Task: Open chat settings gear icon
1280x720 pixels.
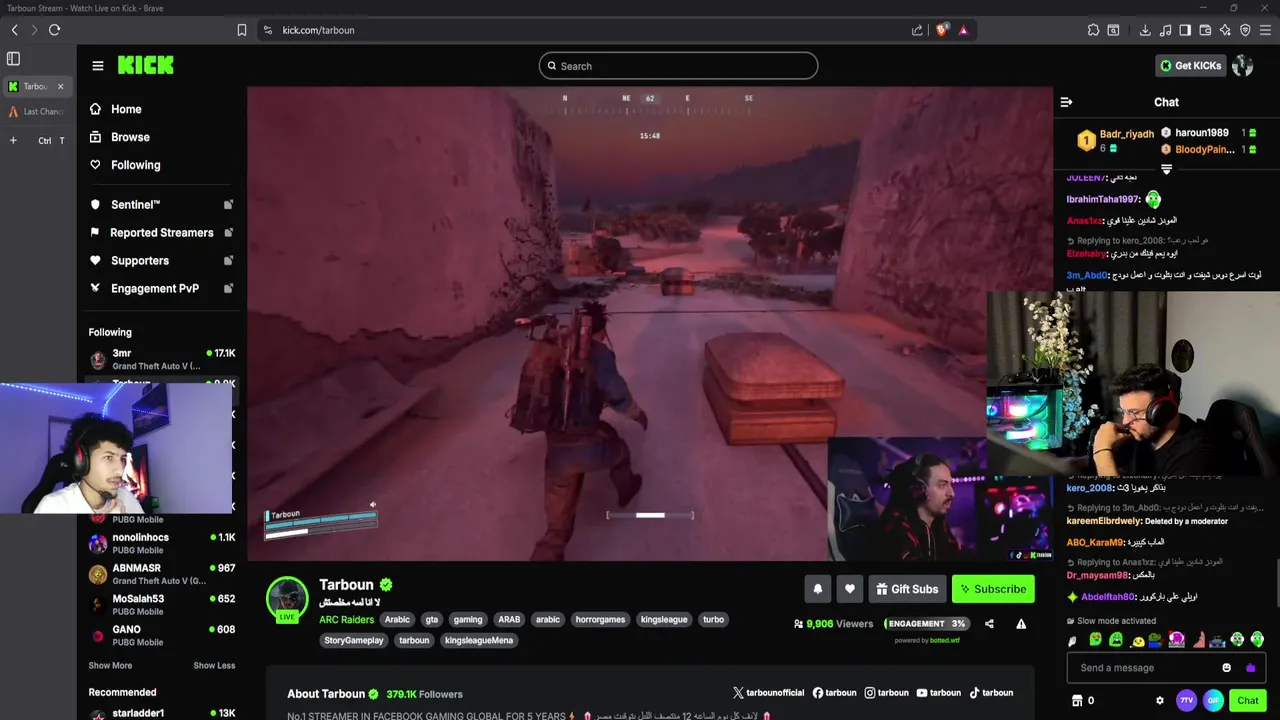Action: click(1160, 701)
